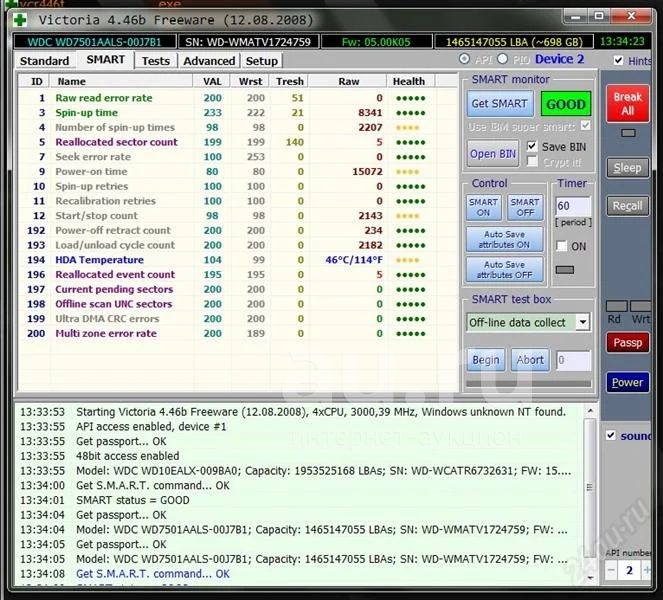Screen dimensions: 663x600
Task: Click the API number value field
Action: click(629, 570)
